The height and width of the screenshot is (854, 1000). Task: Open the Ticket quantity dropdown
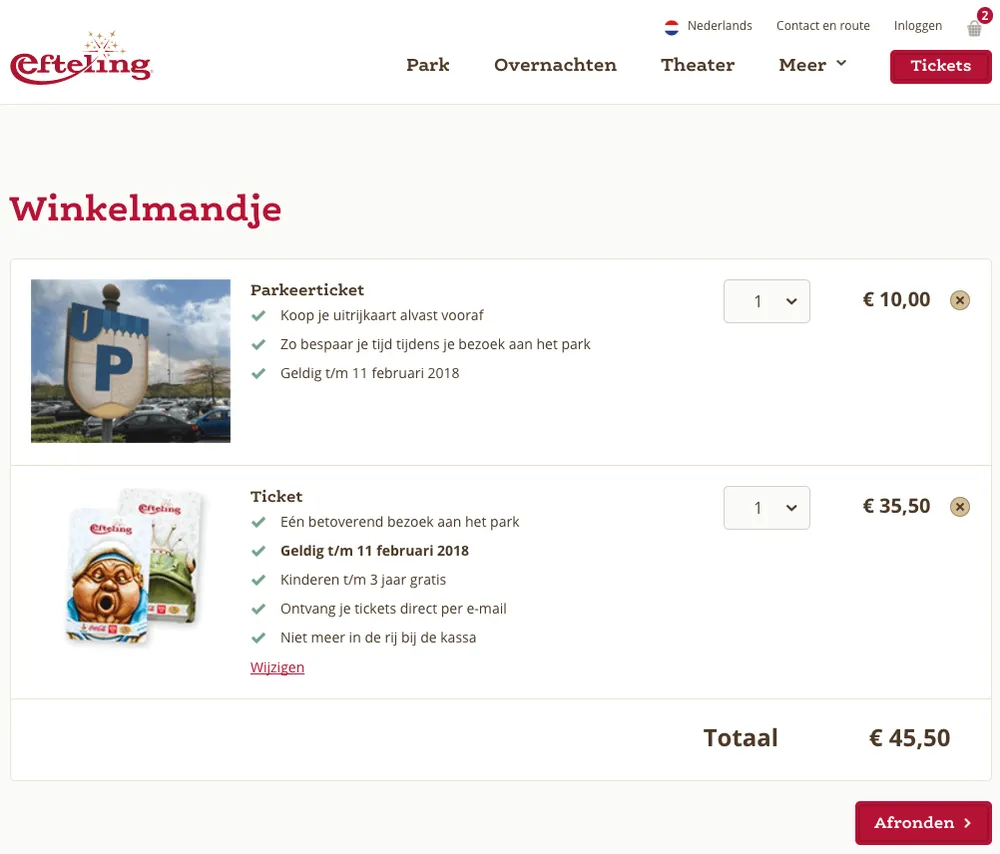tap(766, 507)
